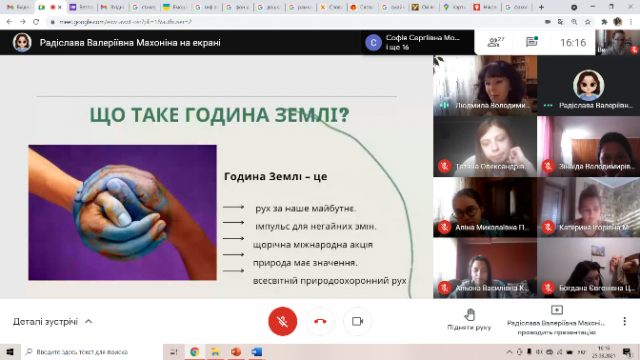Bookmark the page with the star icon
This screenshot has height=360, width=640.
pos(588,22)
